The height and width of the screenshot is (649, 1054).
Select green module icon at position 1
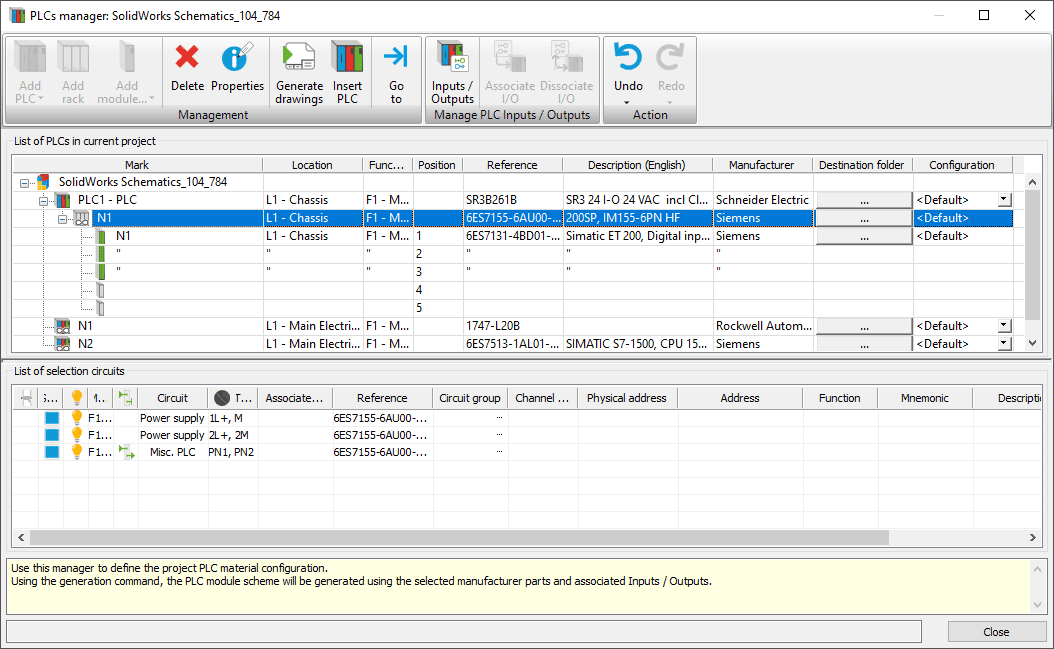click(101, 236)
